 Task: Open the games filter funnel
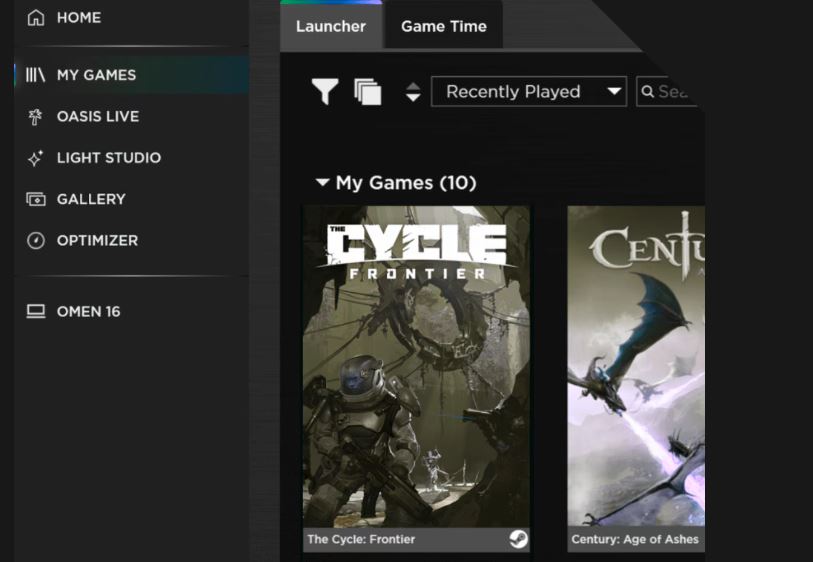pos(325,92)
